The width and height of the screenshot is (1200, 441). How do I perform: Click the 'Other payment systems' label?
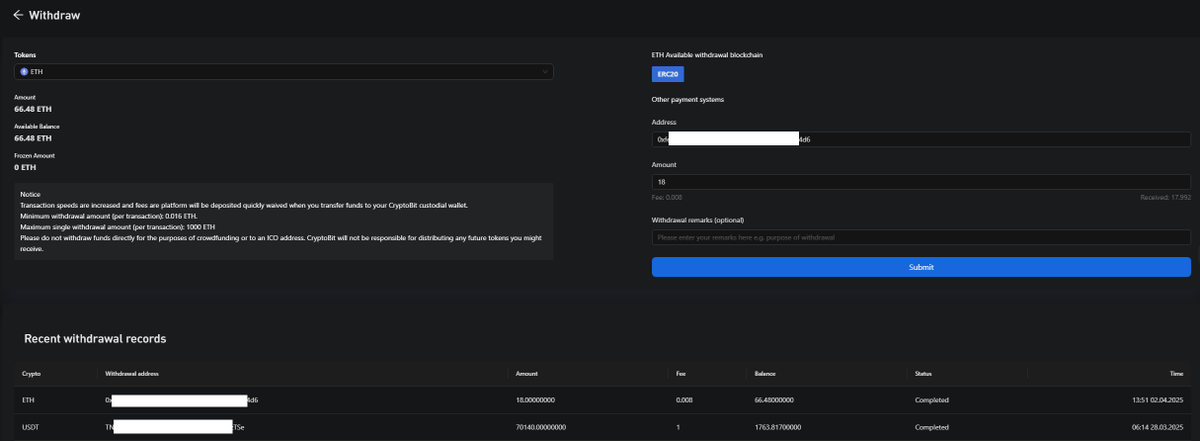coord(688,100)
